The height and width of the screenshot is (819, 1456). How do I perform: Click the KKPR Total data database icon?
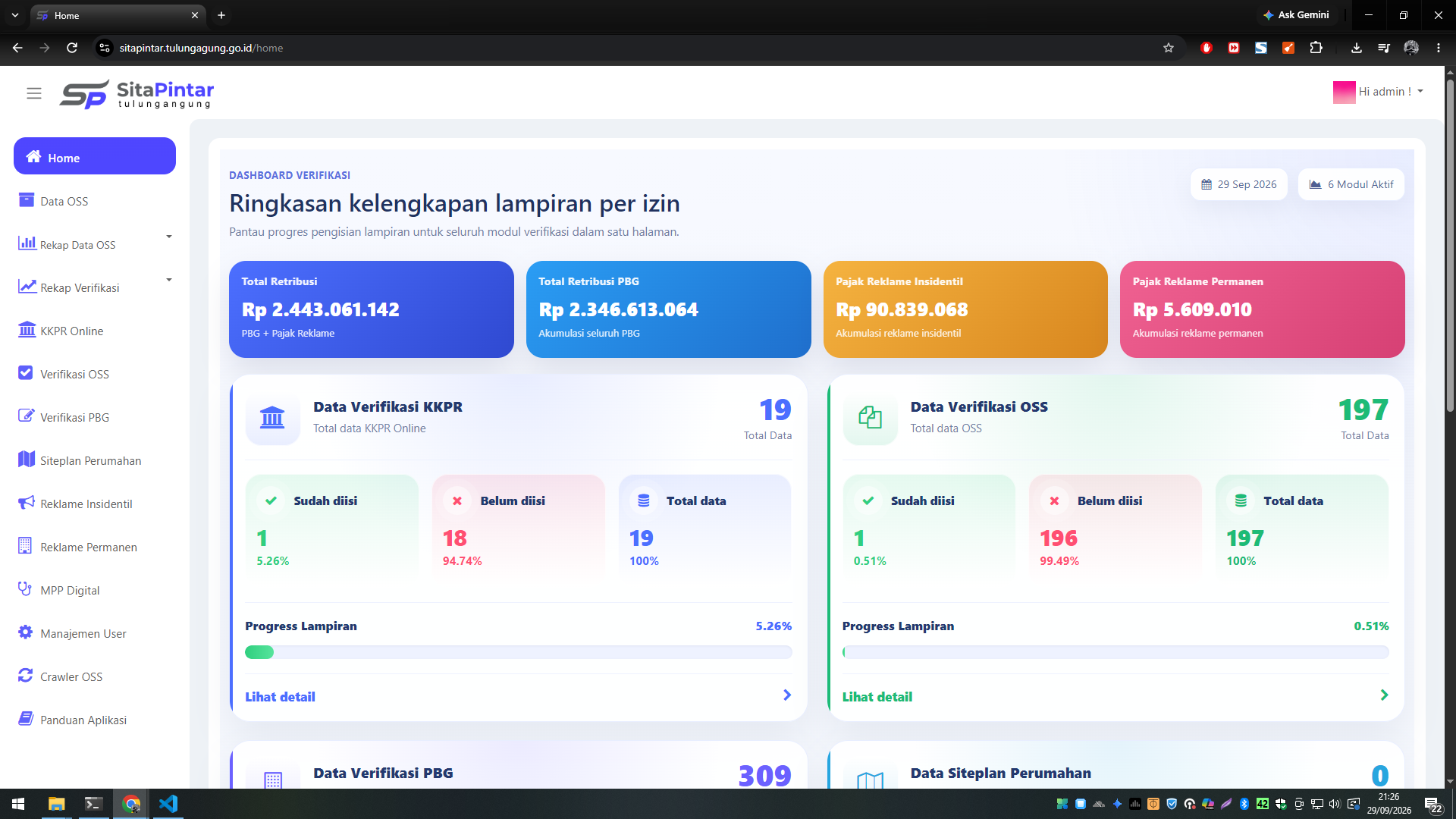644,500
